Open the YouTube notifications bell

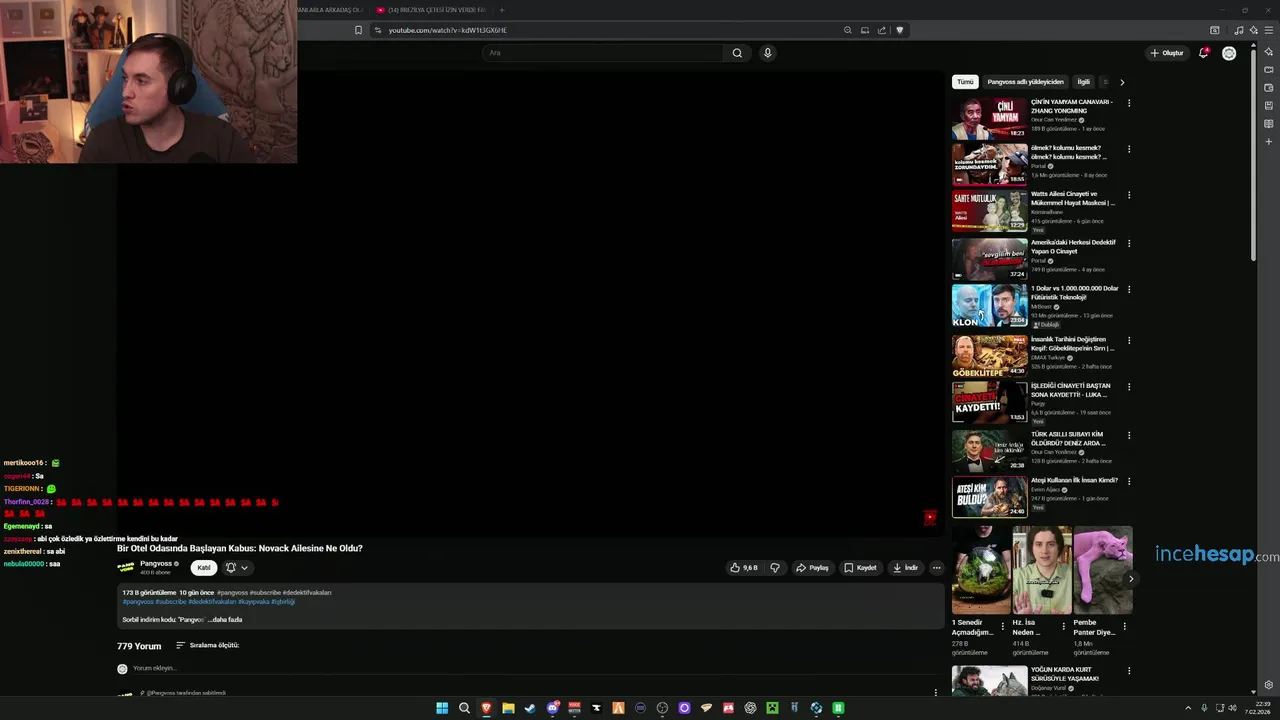pos(1203,53)
